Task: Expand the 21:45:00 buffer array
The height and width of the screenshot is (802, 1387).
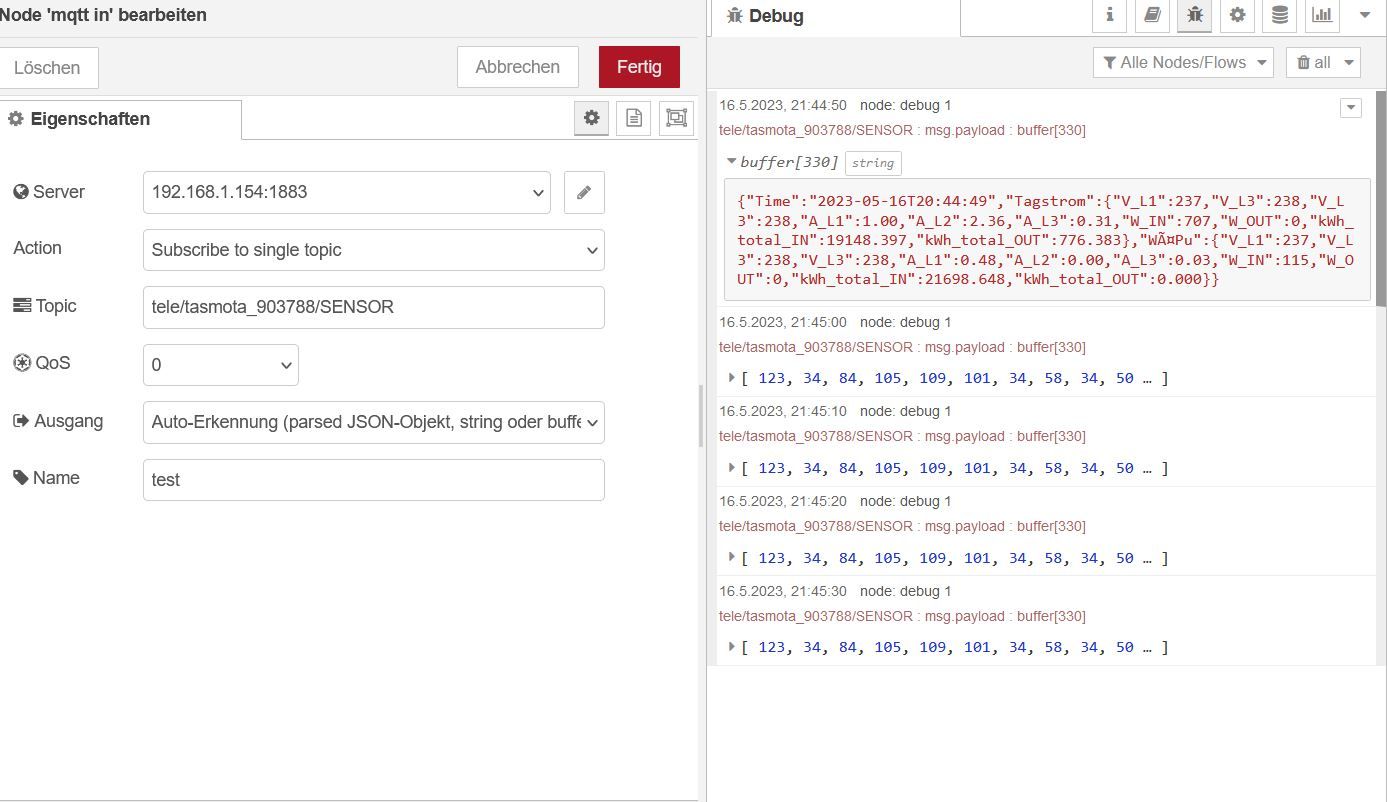Action: pyautogui.click(x=732, y=378)
